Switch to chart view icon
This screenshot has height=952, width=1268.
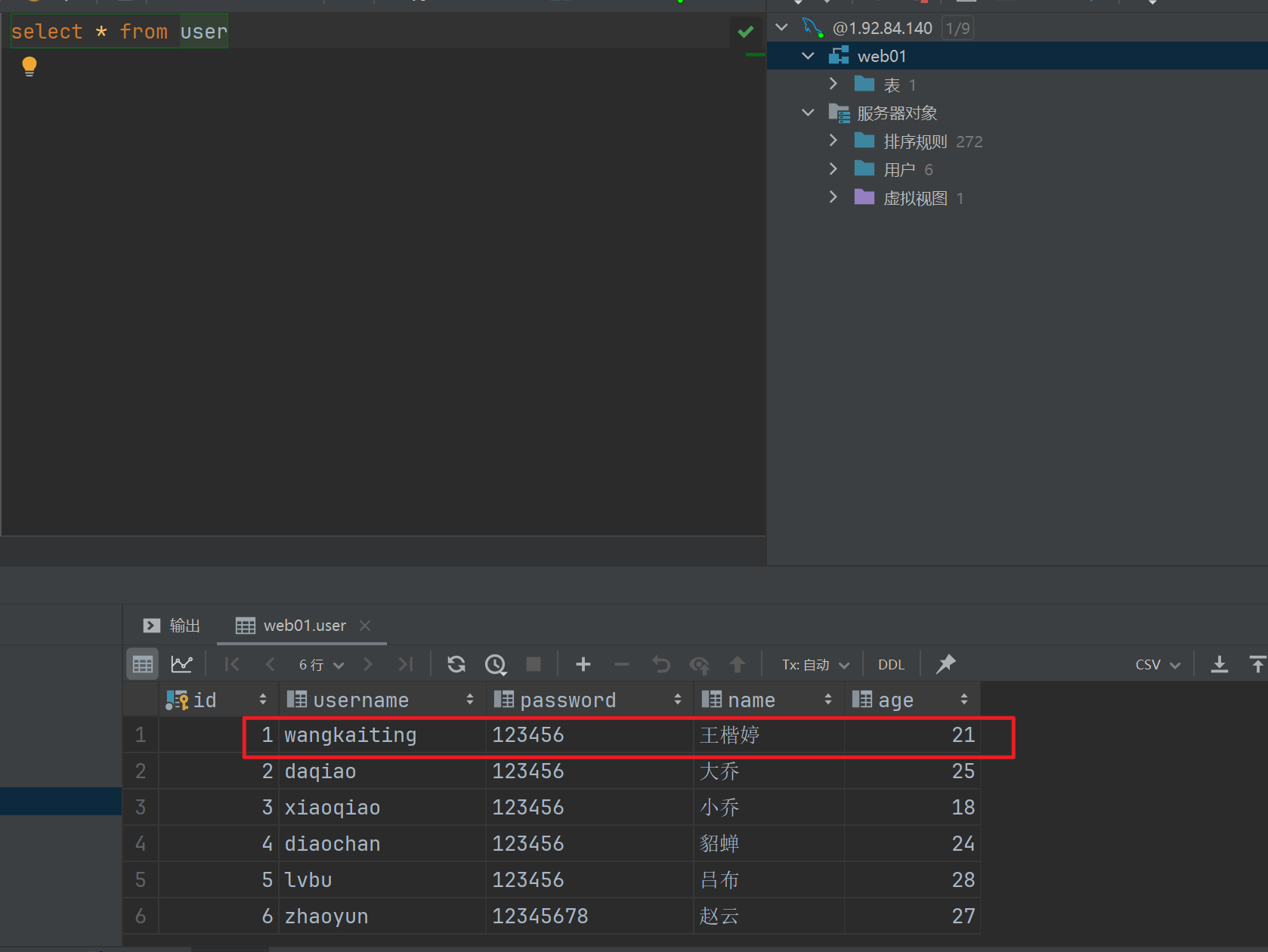(181, 664)
